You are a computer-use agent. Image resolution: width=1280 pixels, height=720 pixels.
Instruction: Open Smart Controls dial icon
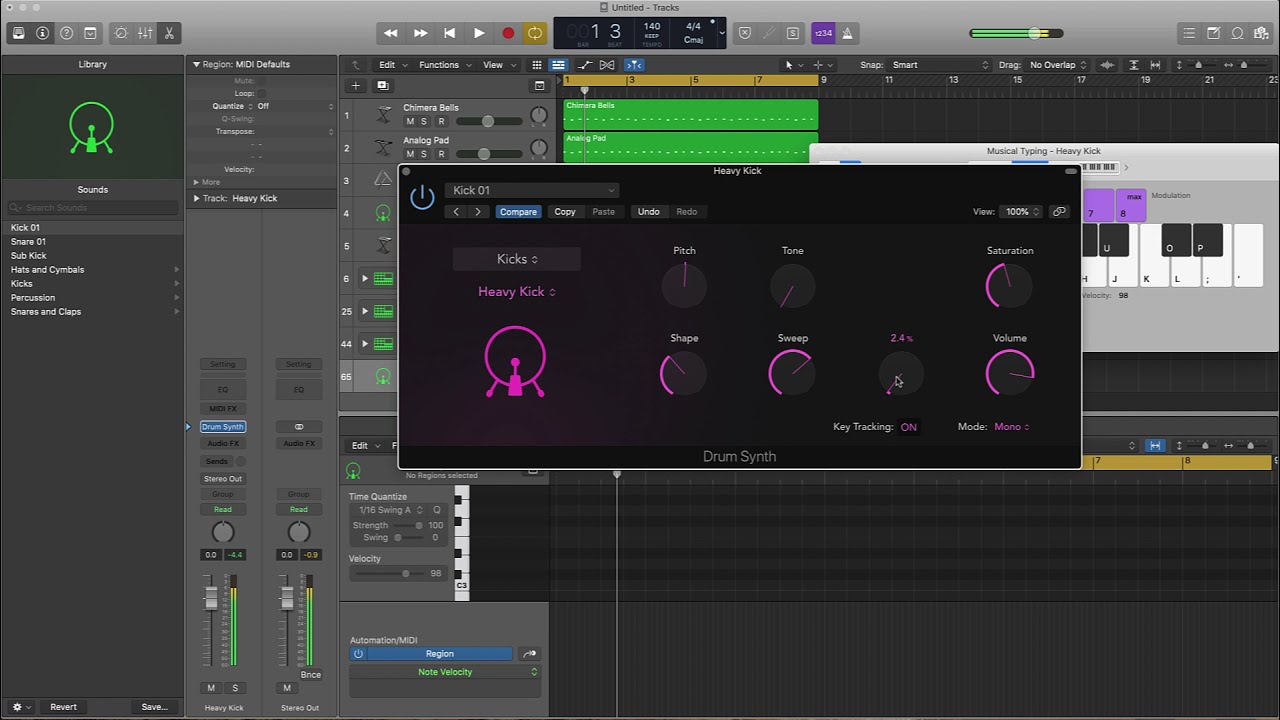pos(121,33)
